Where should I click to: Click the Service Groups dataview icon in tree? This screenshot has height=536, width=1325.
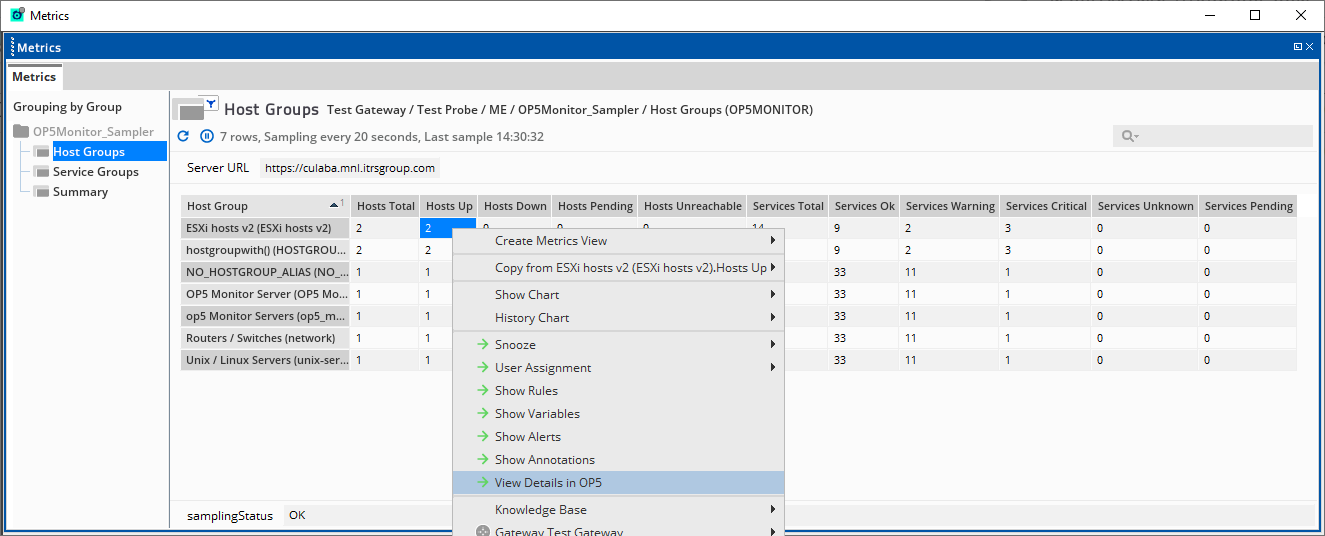[x=41, y=172]
